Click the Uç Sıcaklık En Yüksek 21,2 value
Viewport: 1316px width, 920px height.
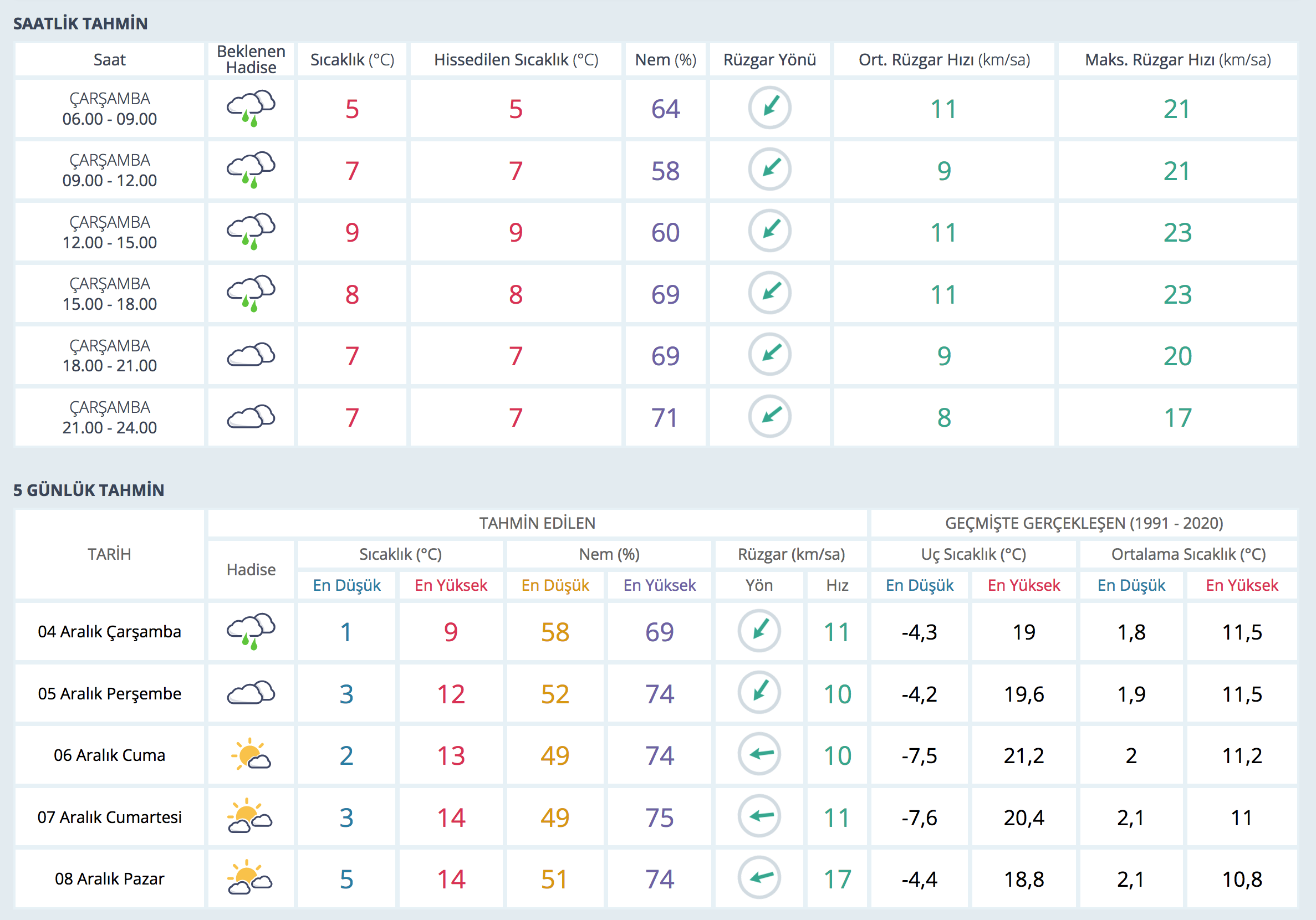coord(1023,755)
